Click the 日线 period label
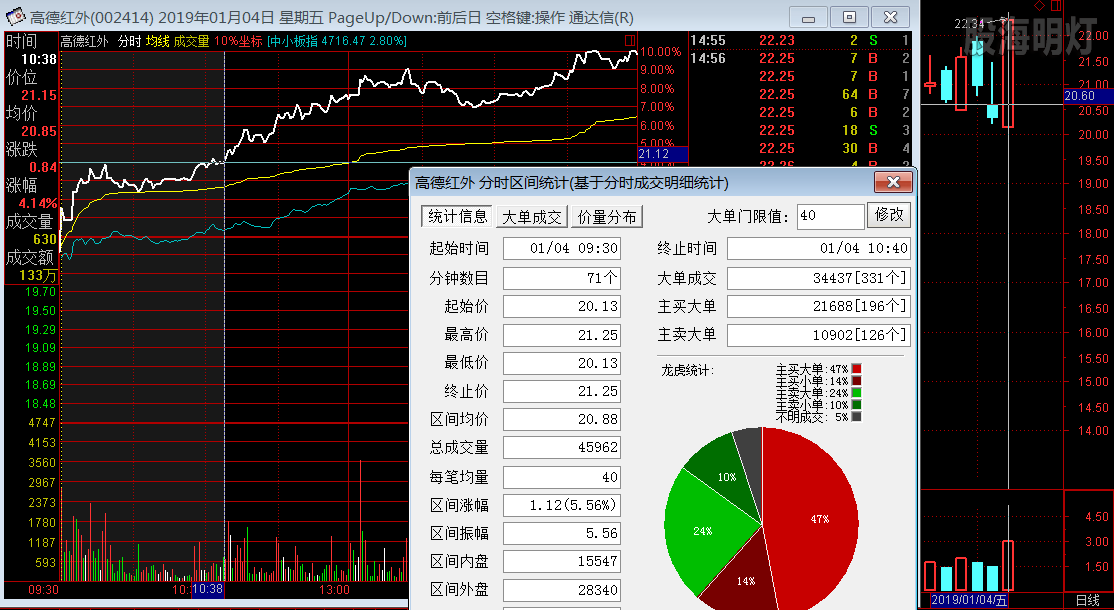Screen dimensions: 1114x610 click(x=1088, y=601)
